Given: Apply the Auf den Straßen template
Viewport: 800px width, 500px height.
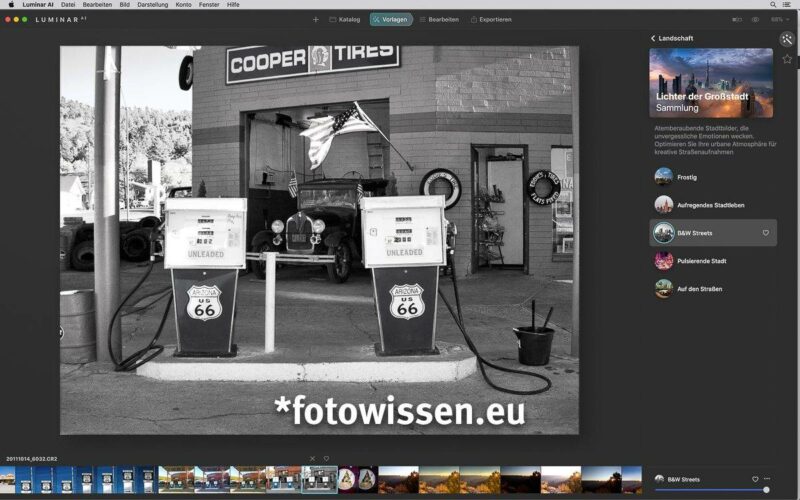Looking at the screenshot, I should 713,289.
